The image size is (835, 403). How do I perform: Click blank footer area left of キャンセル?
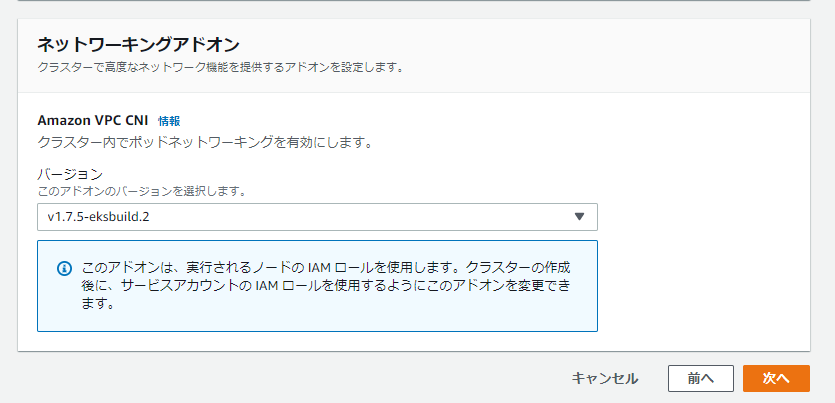coord(300,378)
